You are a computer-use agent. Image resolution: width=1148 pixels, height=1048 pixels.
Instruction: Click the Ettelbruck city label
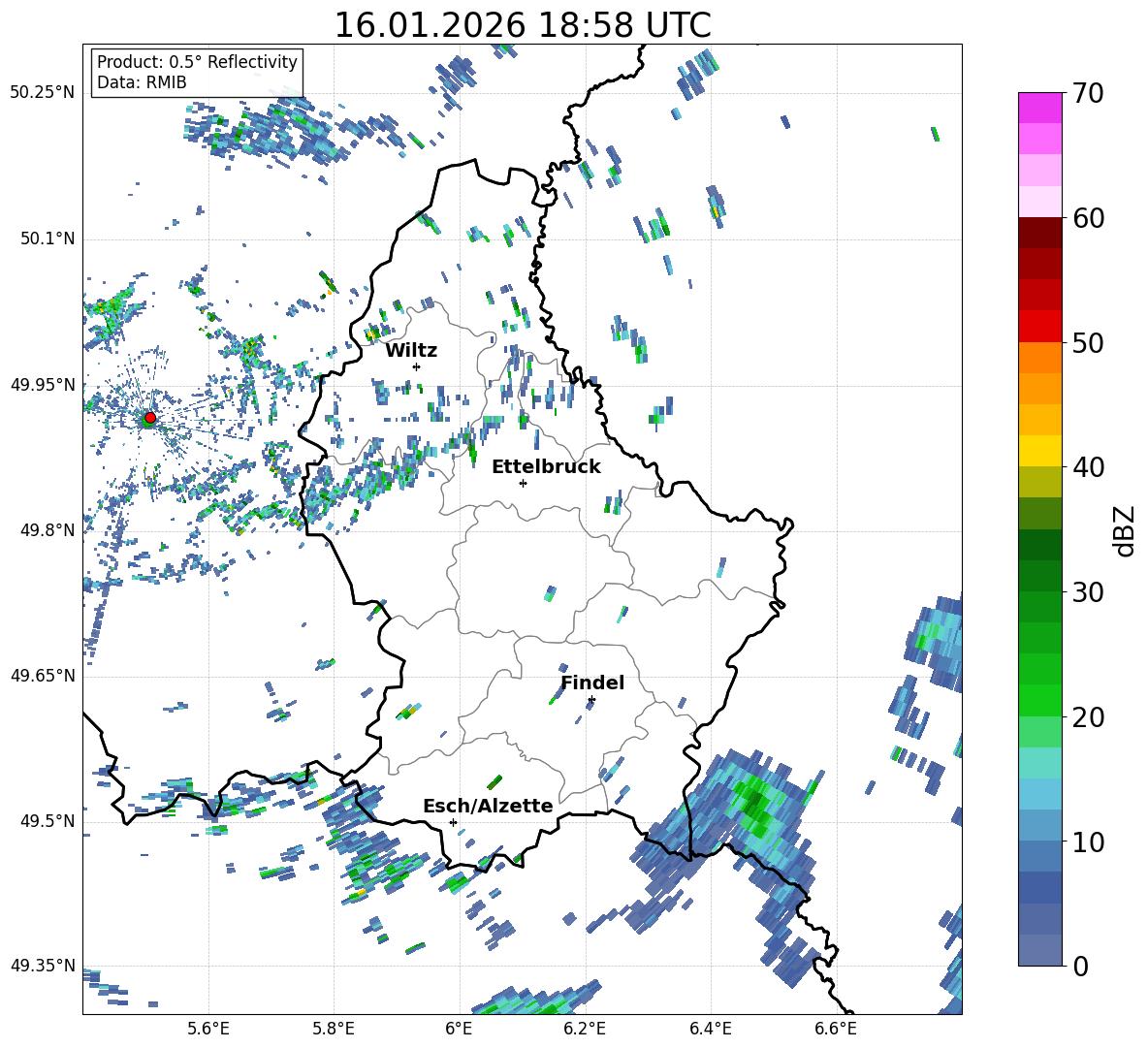click(546, 467)
